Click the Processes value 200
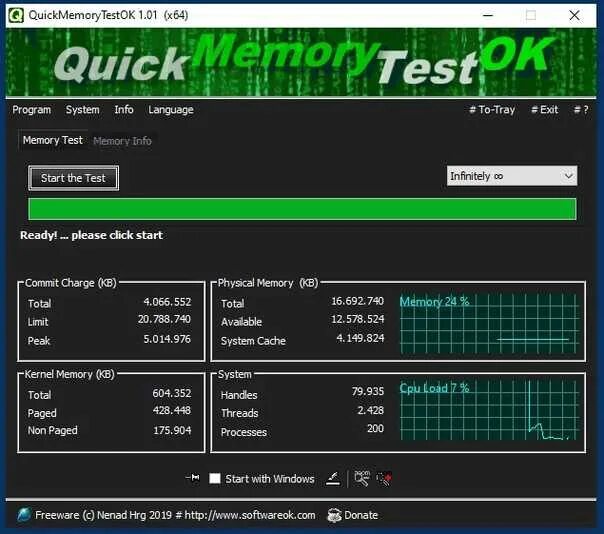Image resolution: width=604 pixels, height=534 pixels. tap(376, 428)
